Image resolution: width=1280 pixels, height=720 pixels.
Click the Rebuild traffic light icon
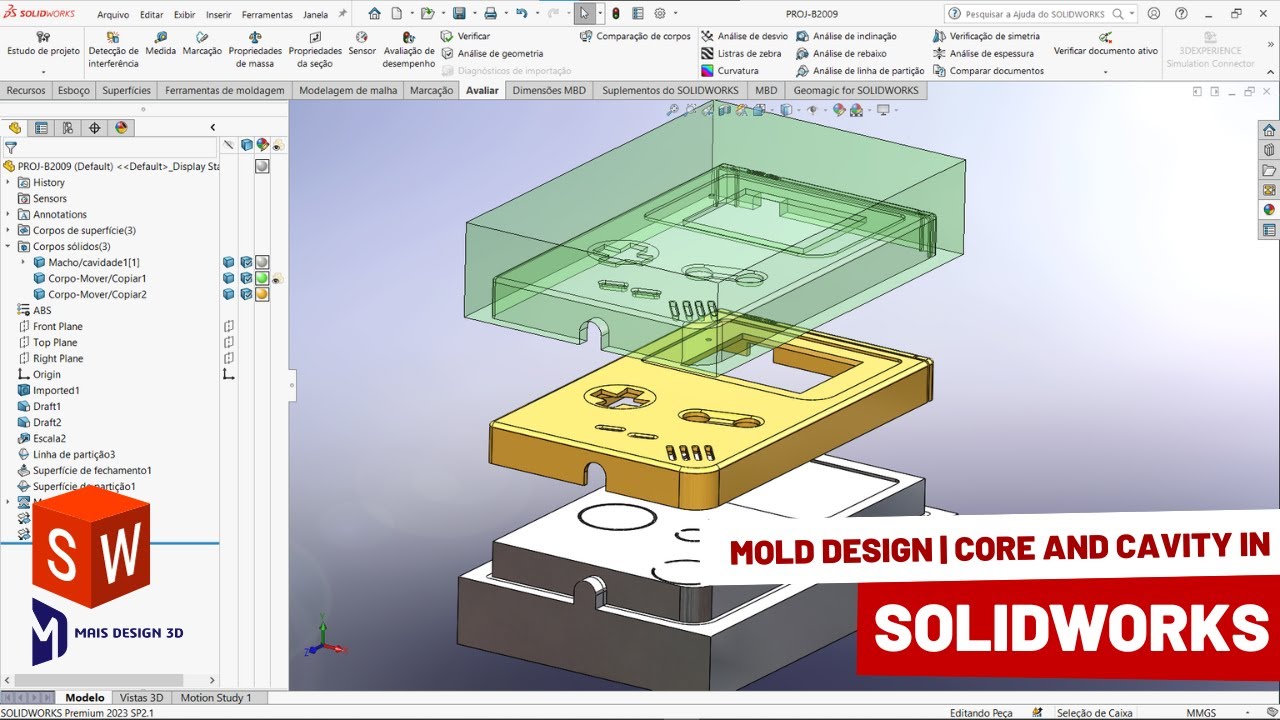(x=616, y=14)
